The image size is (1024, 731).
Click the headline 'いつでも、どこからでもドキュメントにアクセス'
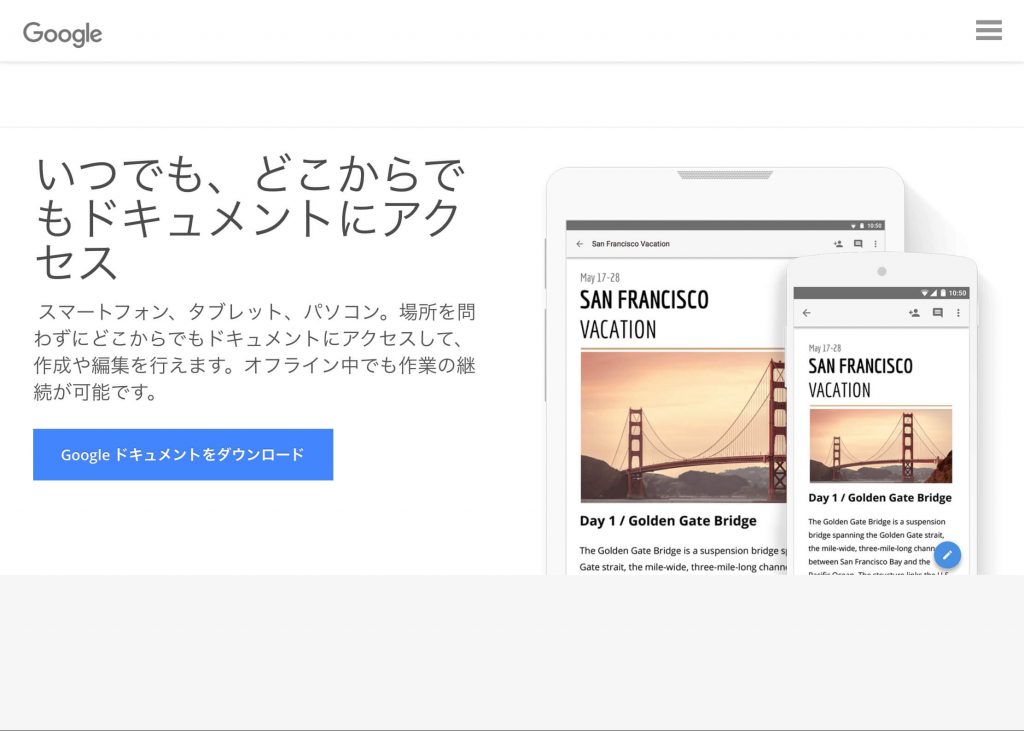point(249,218)
